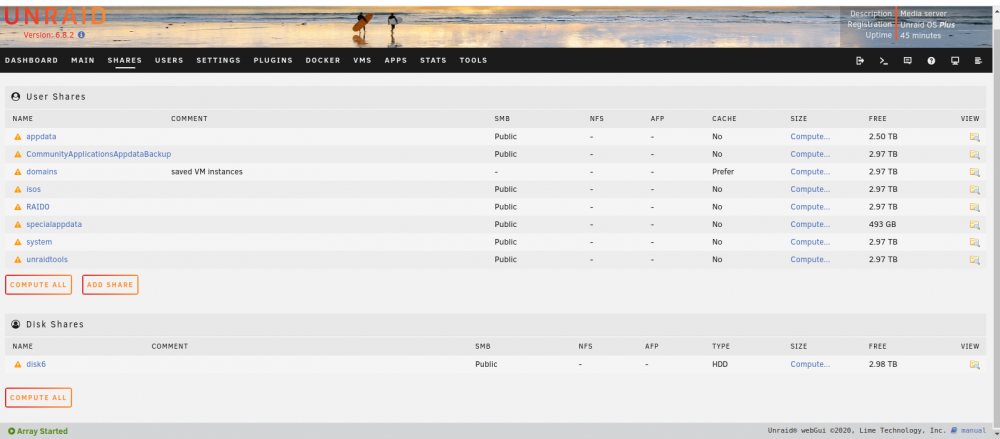Browse the appdata share via its view icon

974,137
